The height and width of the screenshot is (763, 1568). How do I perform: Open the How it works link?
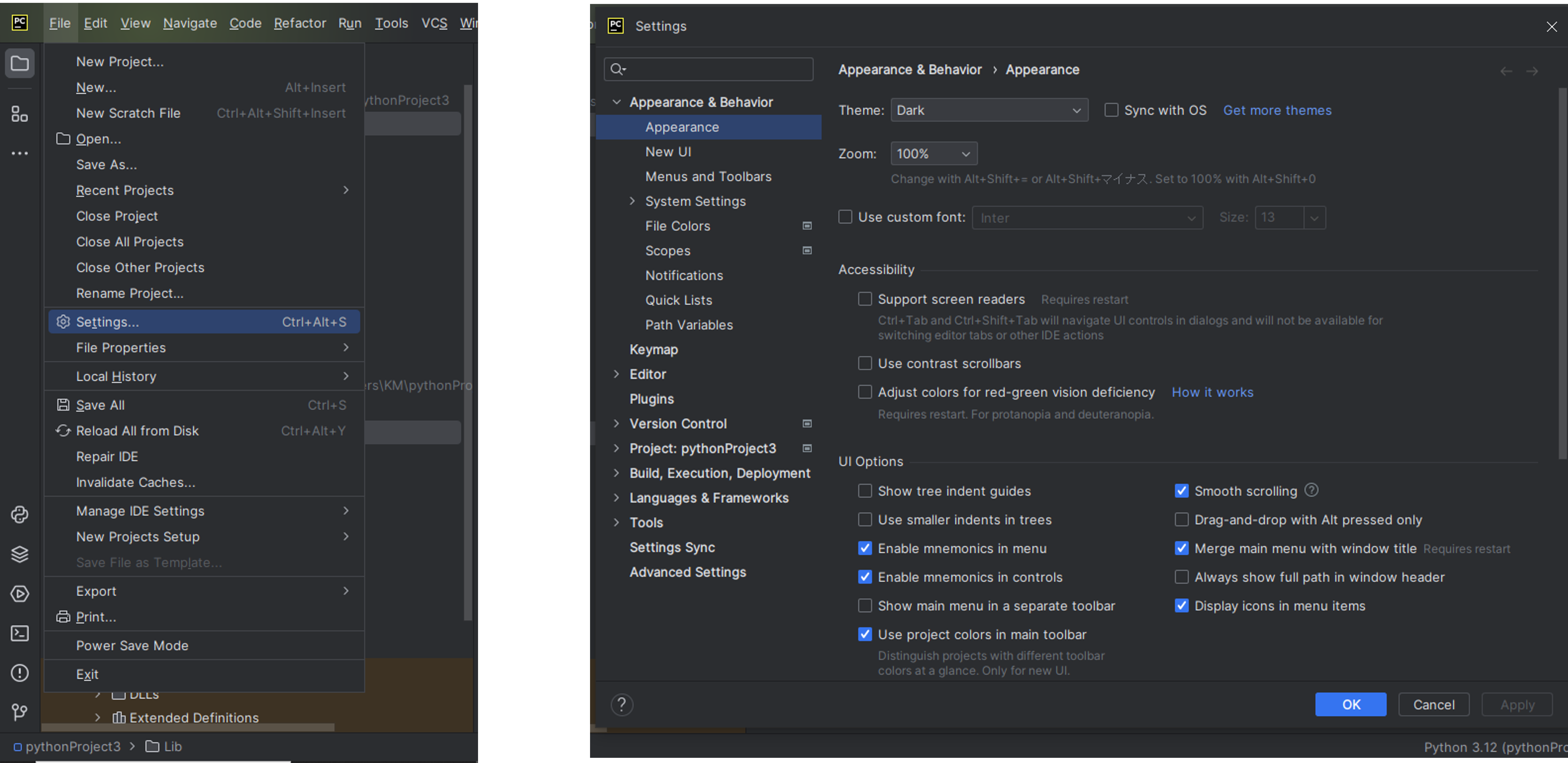point(1213,392)
